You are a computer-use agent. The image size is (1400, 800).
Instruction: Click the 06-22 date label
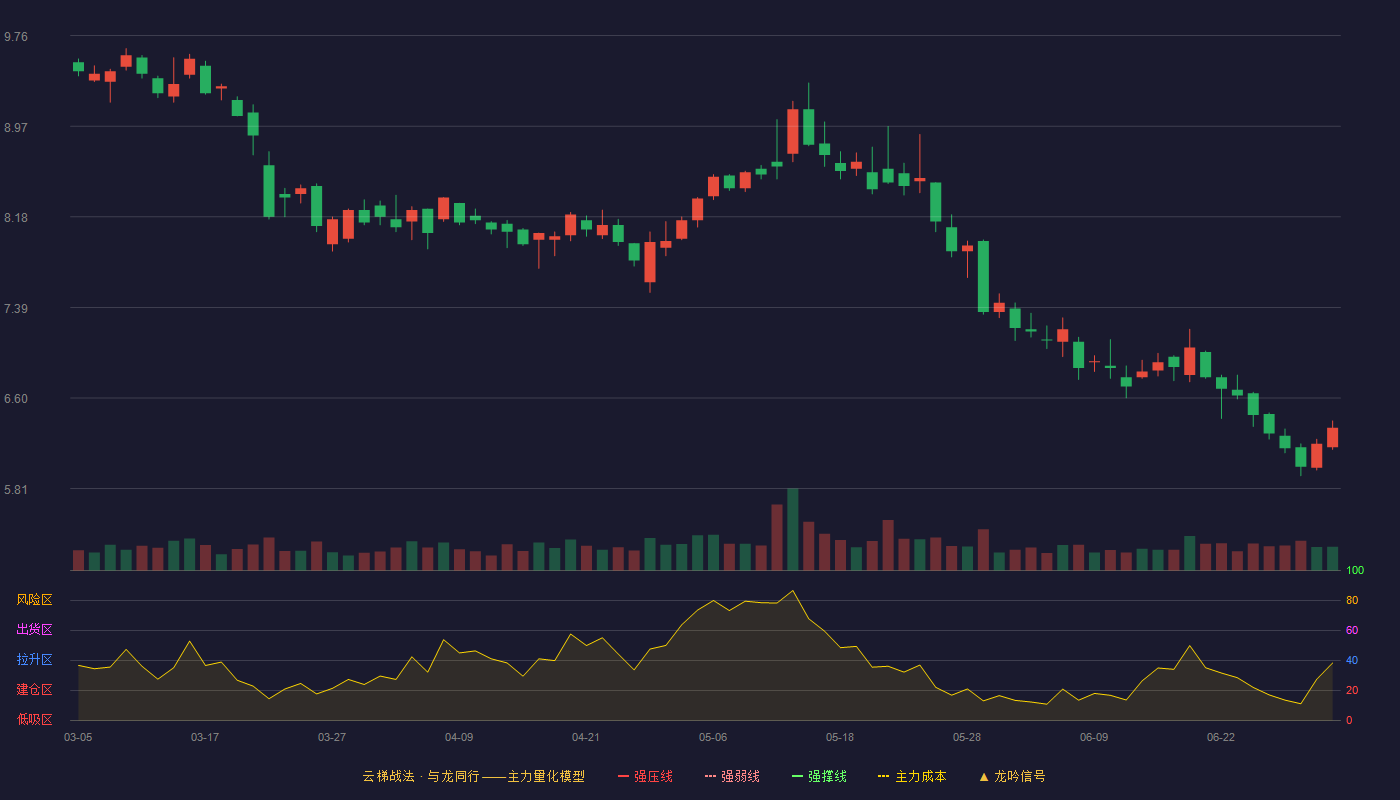click(x=1221, y=737)
